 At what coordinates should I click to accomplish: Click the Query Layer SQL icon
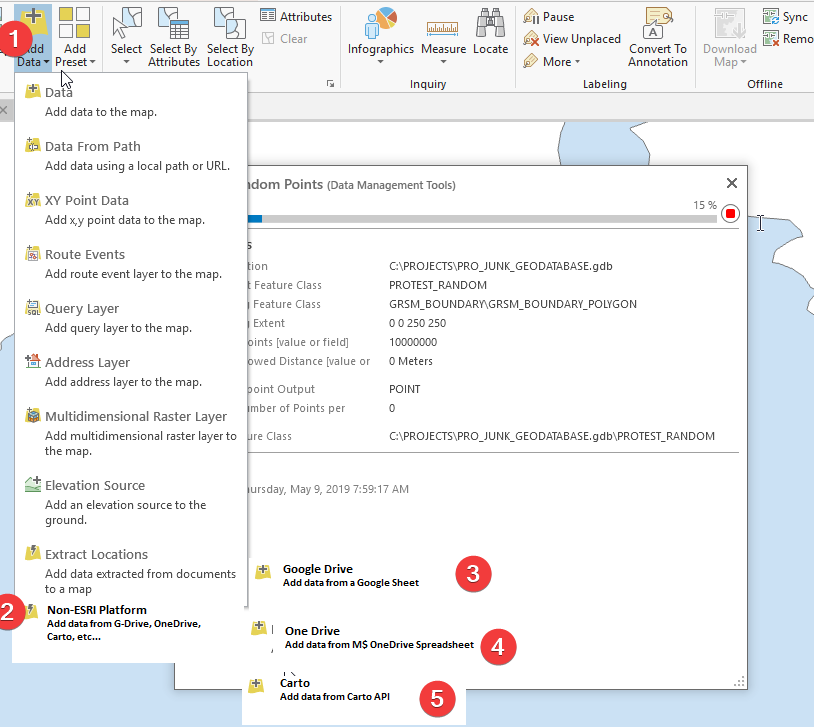point(33,307)
